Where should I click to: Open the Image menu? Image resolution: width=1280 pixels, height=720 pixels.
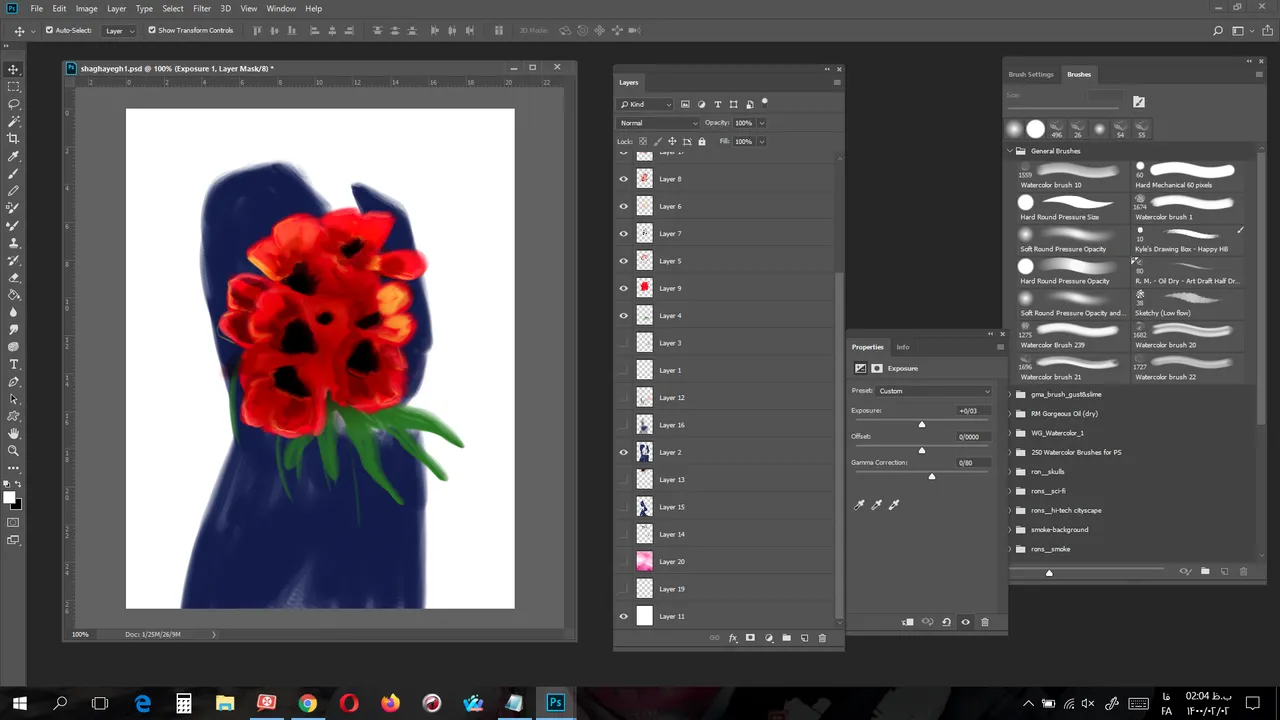(87, 8)
